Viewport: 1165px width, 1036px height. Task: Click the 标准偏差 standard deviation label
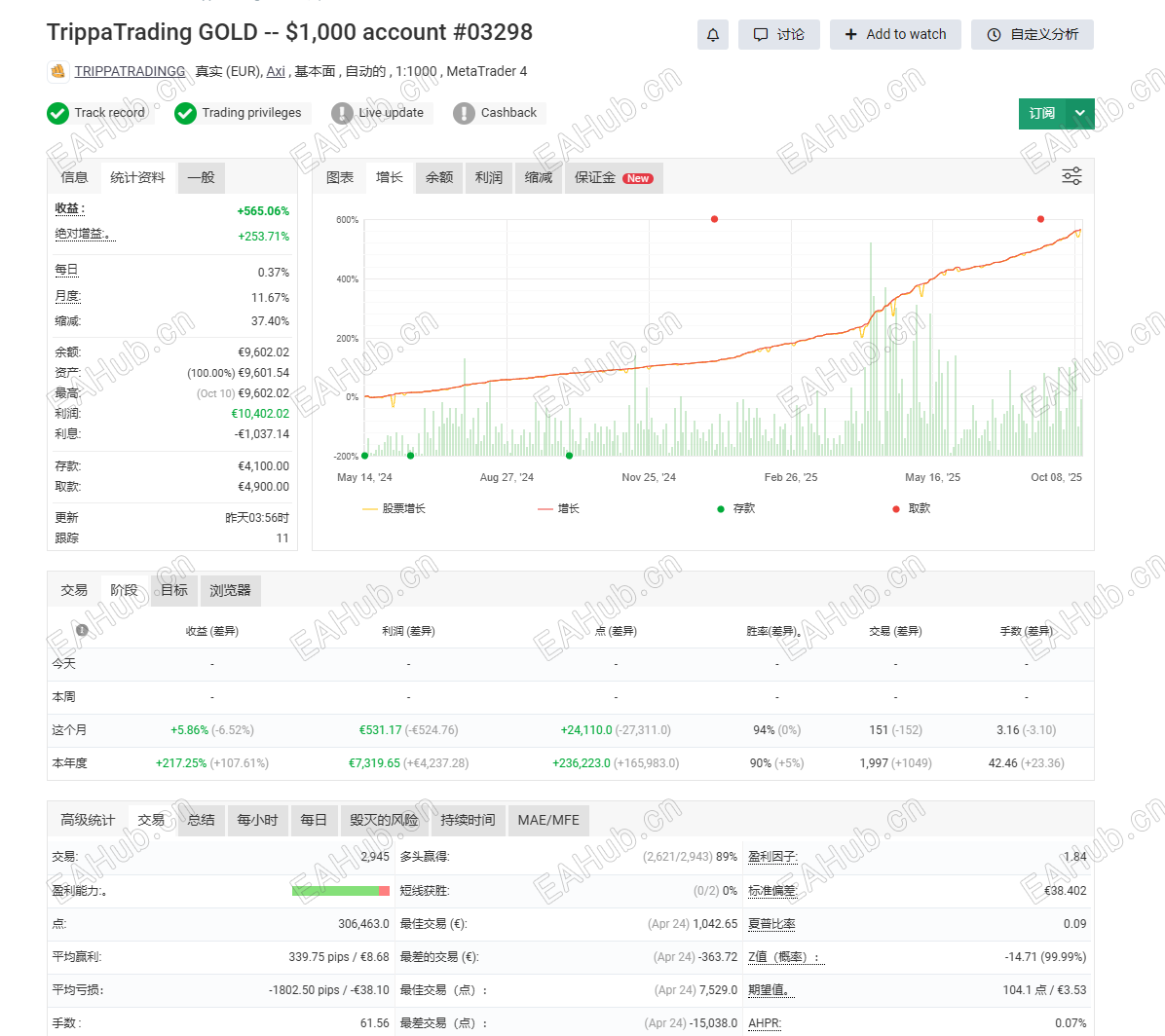[772, 891]
